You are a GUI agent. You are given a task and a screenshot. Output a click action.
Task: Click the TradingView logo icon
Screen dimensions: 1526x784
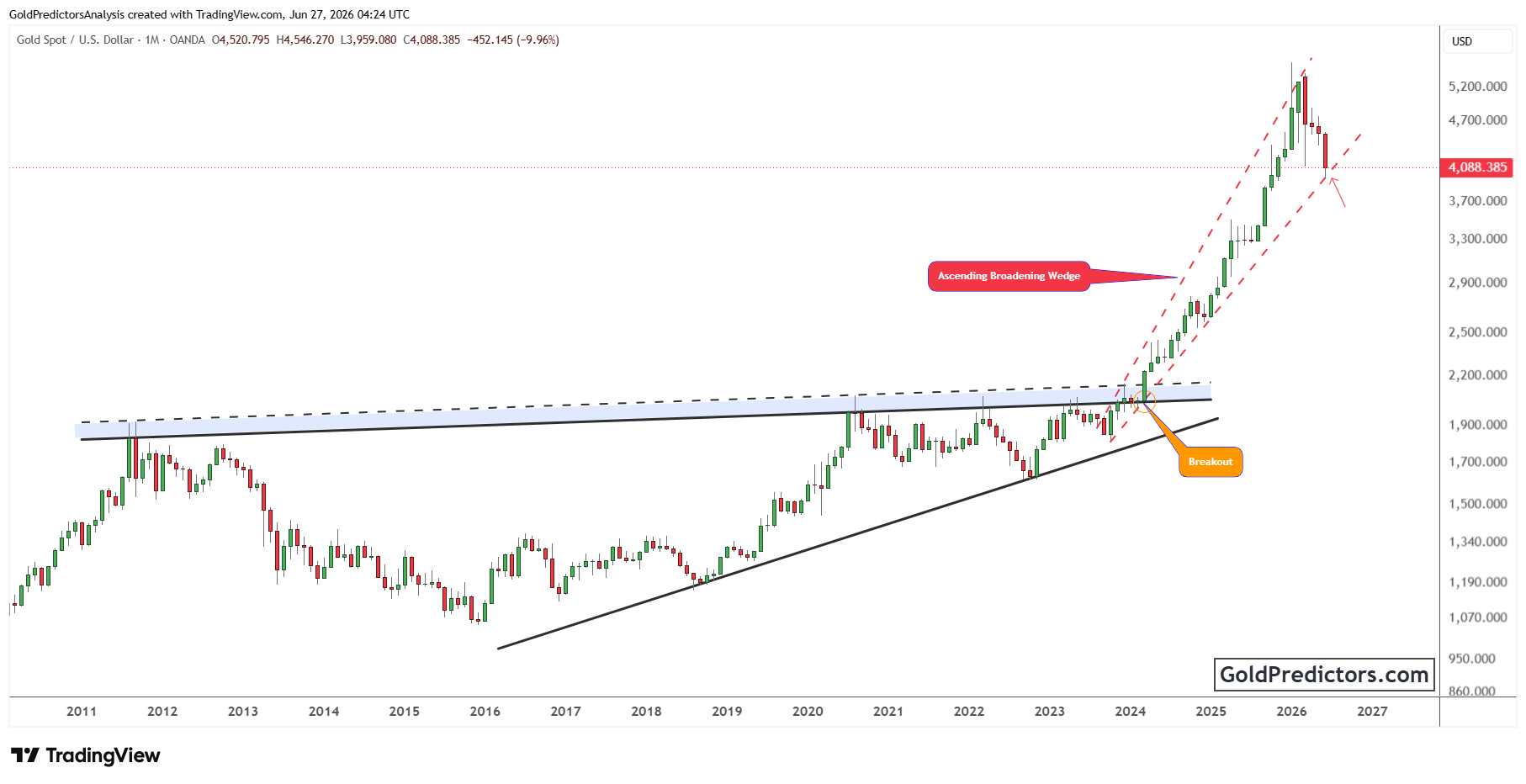(25, 755)
